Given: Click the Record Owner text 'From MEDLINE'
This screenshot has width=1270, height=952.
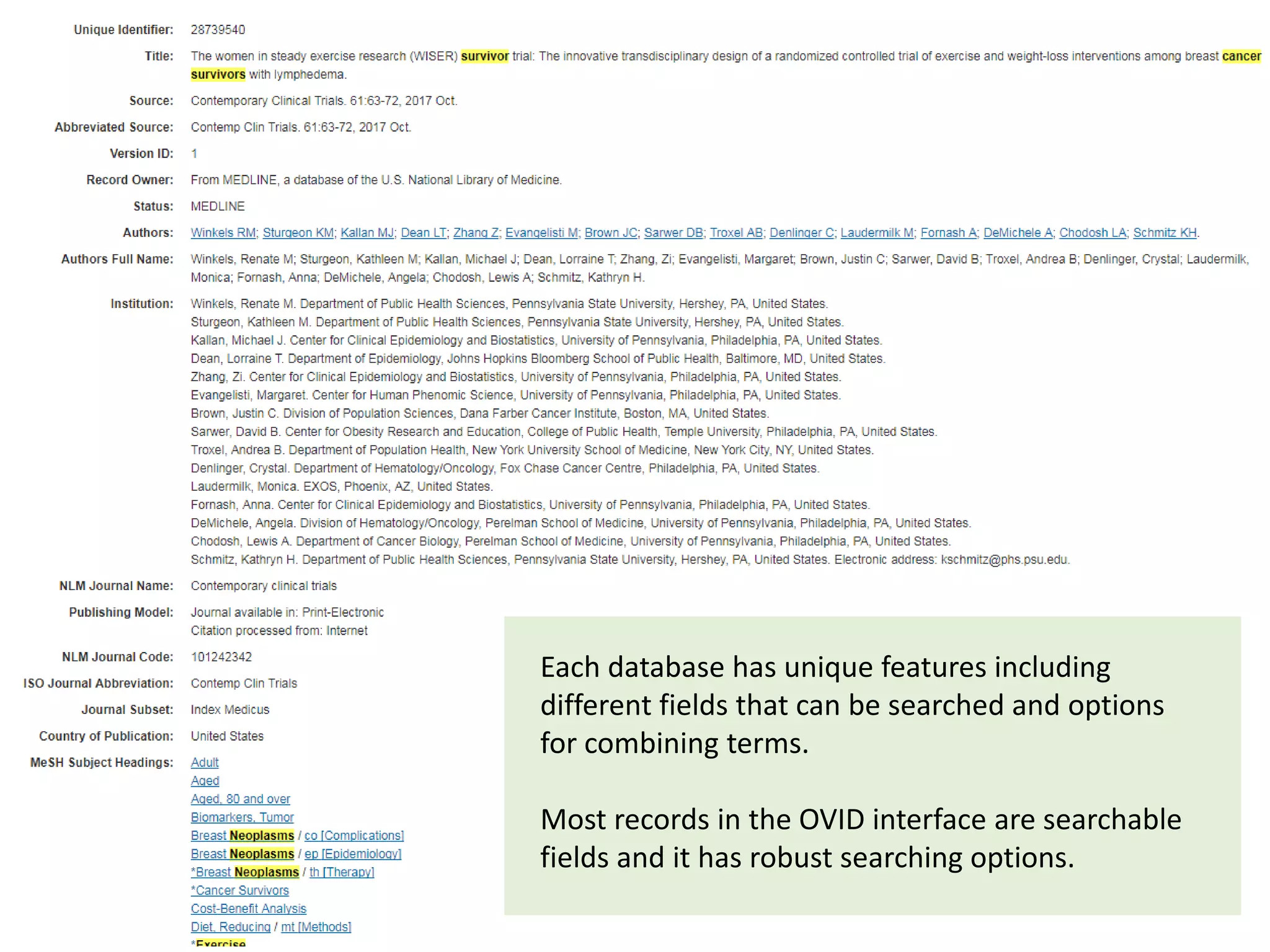Looking at the screenshot, I should (x=234, y=180).
